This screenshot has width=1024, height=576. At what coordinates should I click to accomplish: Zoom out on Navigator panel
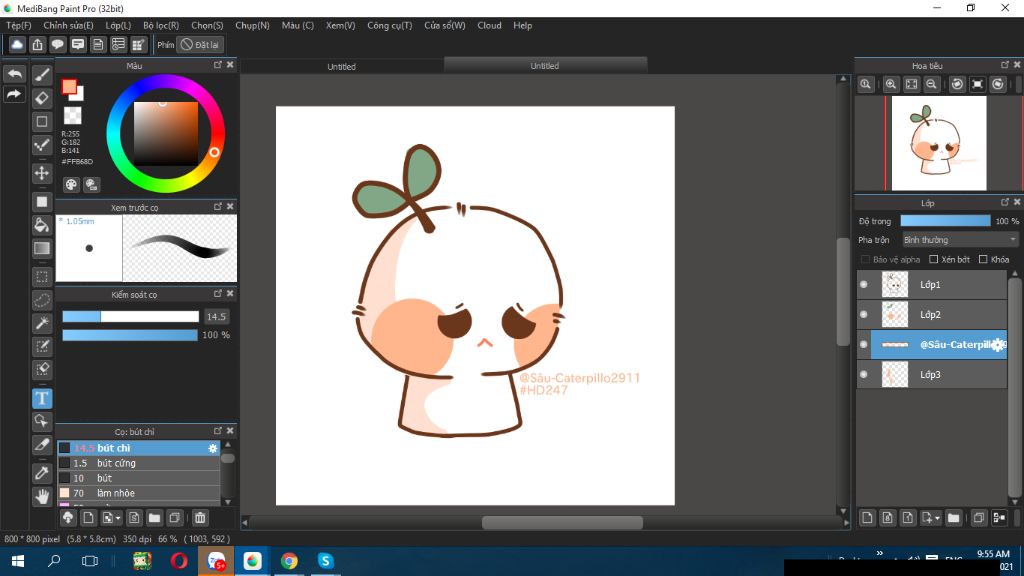tap(932, 84)
